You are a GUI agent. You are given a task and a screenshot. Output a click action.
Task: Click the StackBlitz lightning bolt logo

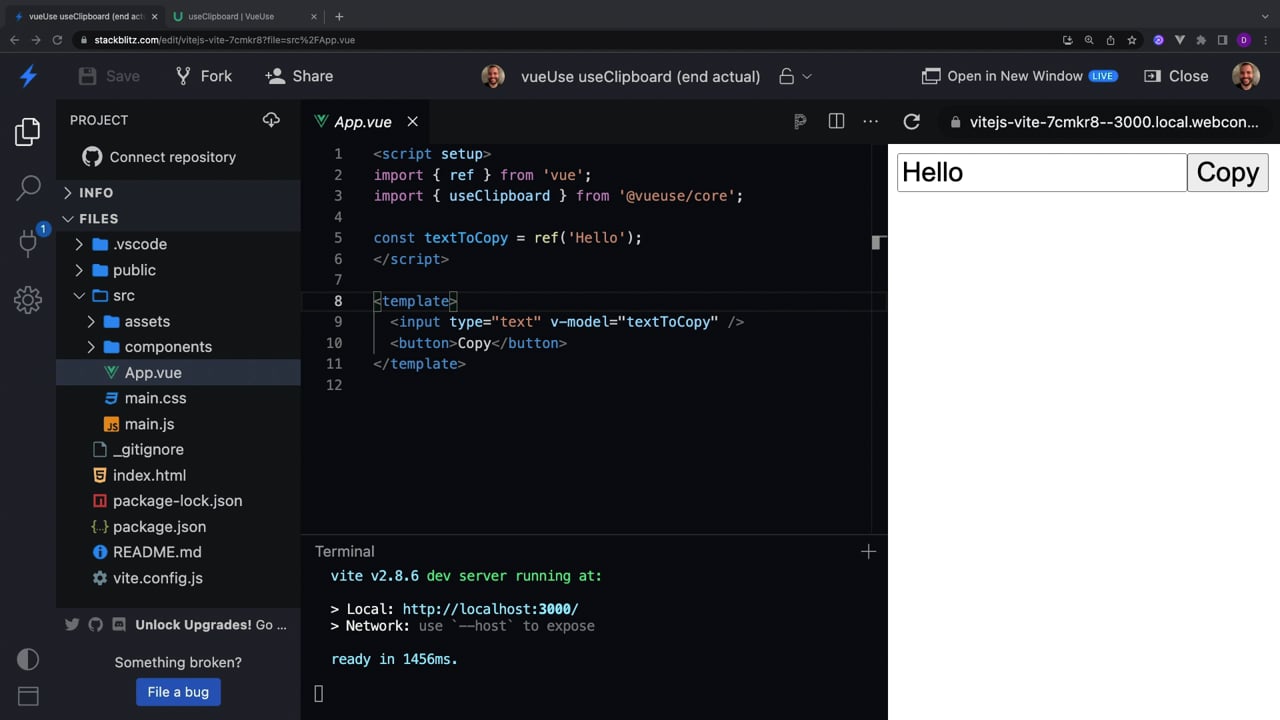coord(28,76)
